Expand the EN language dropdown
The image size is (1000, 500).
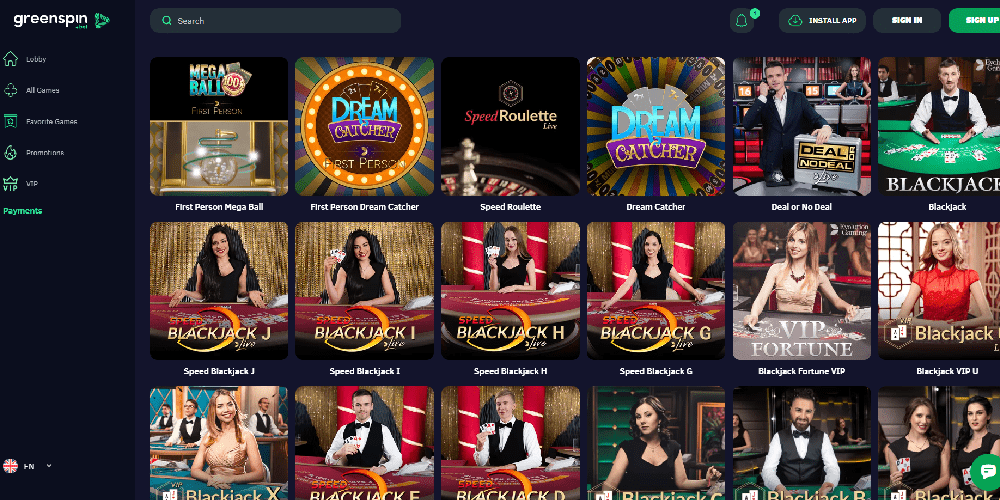pos(28,466)
